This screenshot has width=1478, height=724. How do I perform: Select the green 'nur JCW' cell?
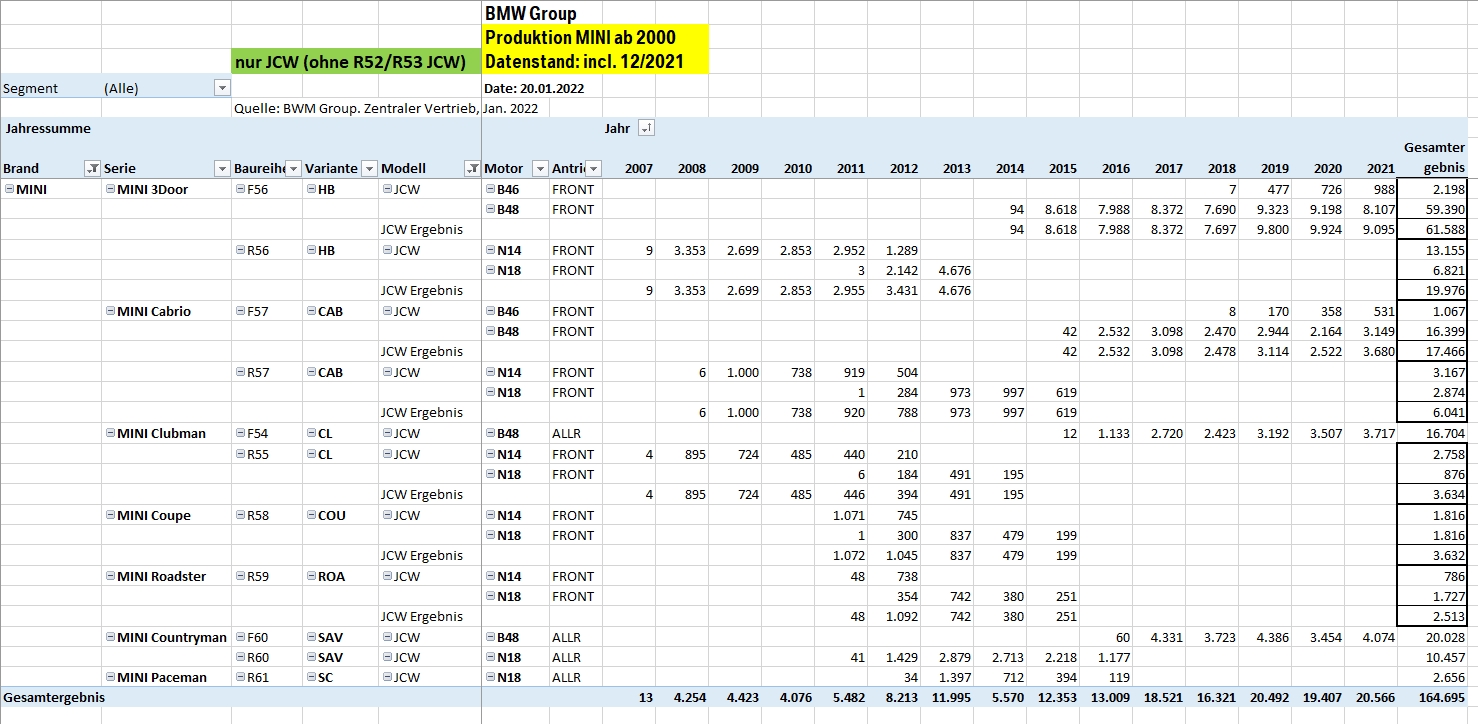click(x=355, y=62)
